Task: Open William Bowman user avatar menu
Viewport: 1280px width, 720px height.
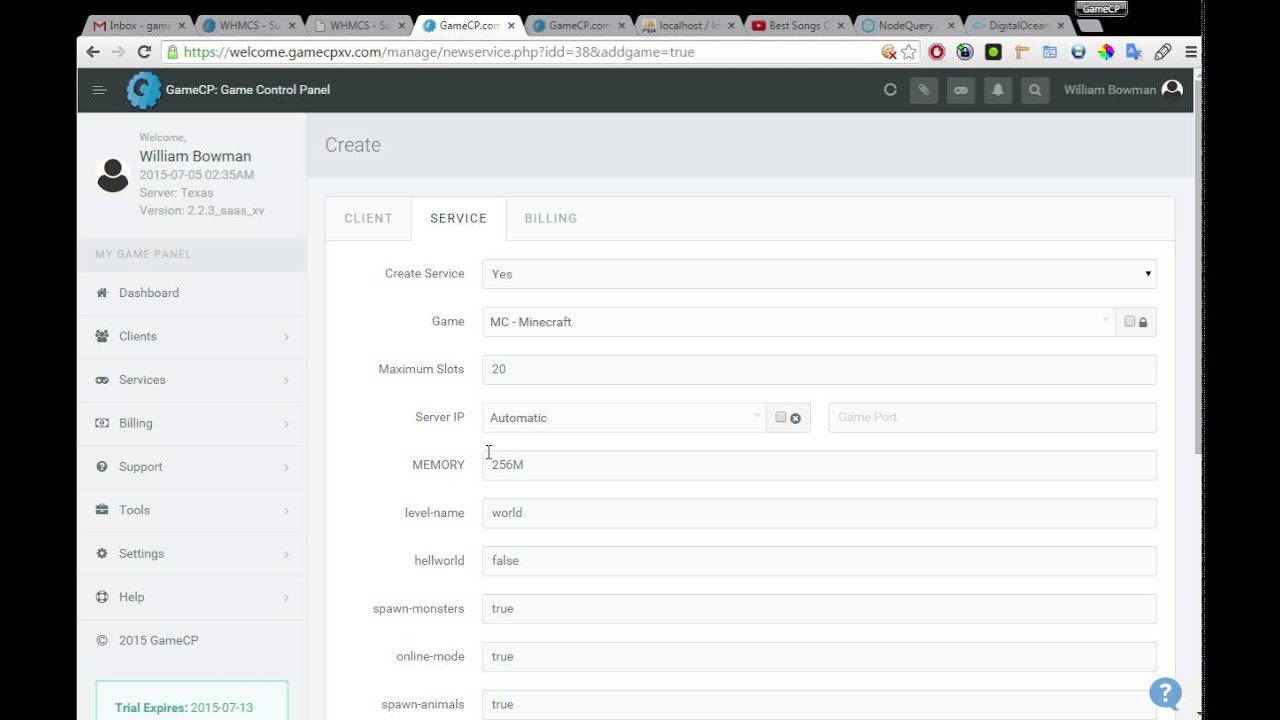Action: (1172, 90)
